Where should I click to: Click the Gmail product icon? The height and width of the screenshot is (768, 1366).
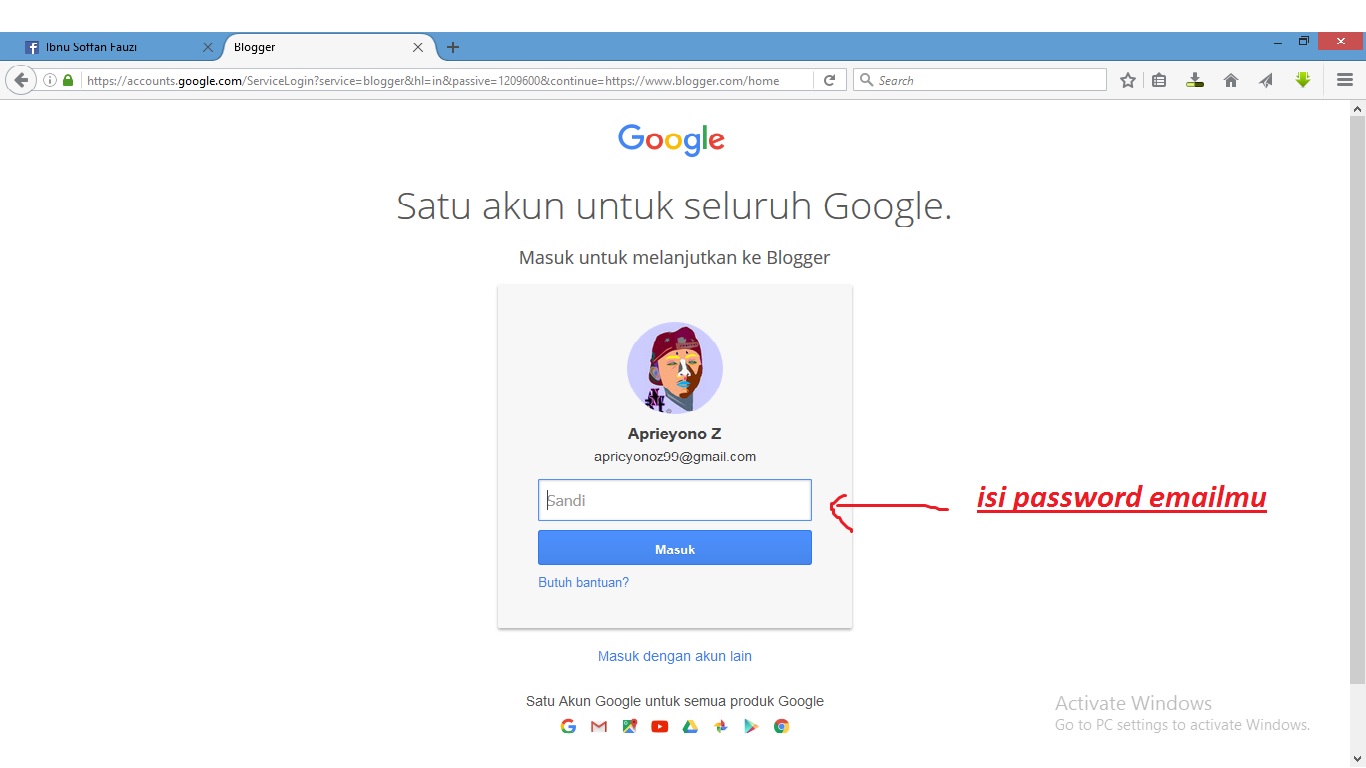coord(599,726)
